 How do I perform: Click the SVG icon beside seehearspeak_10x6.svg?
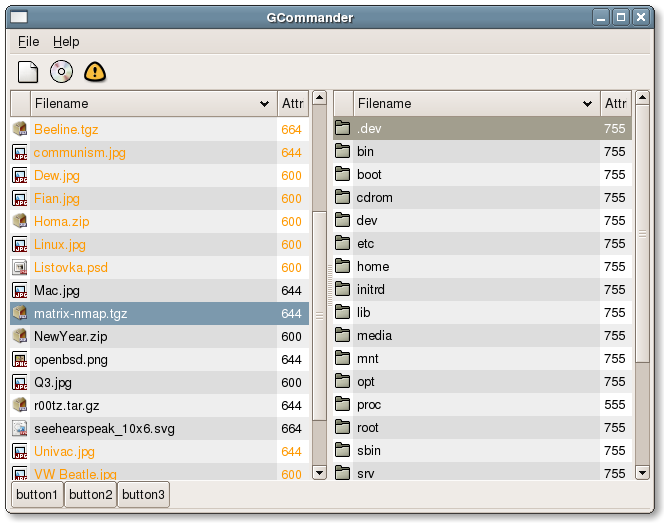point(19,428)
